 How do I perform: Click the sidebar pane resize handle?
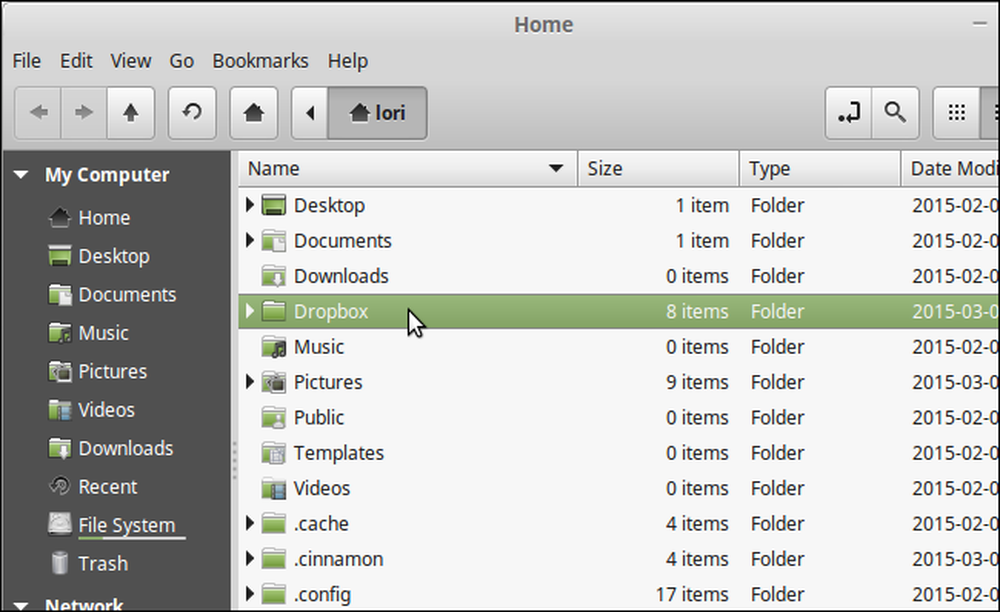tap(235, 460)
